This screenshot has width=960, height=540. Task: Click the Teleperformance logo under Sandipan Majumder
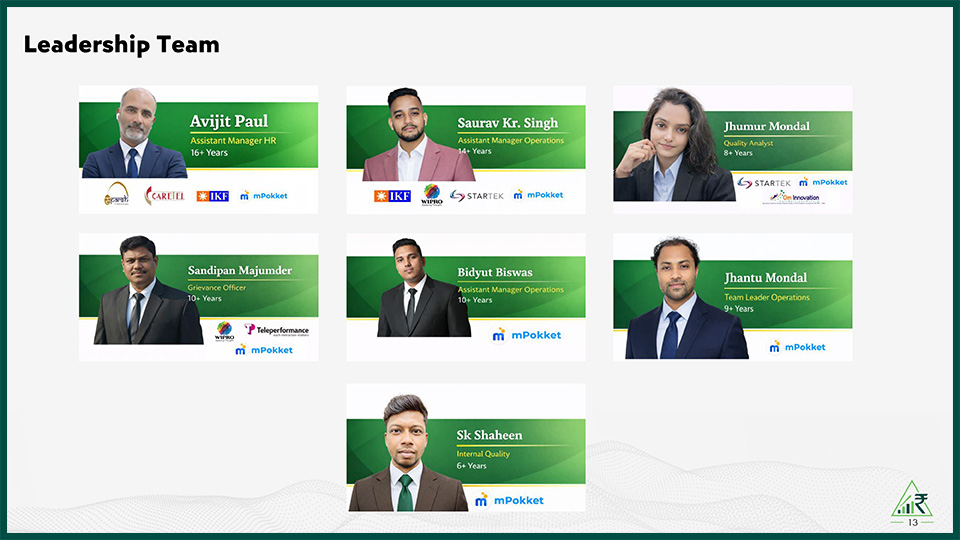[x=277, y=330]
